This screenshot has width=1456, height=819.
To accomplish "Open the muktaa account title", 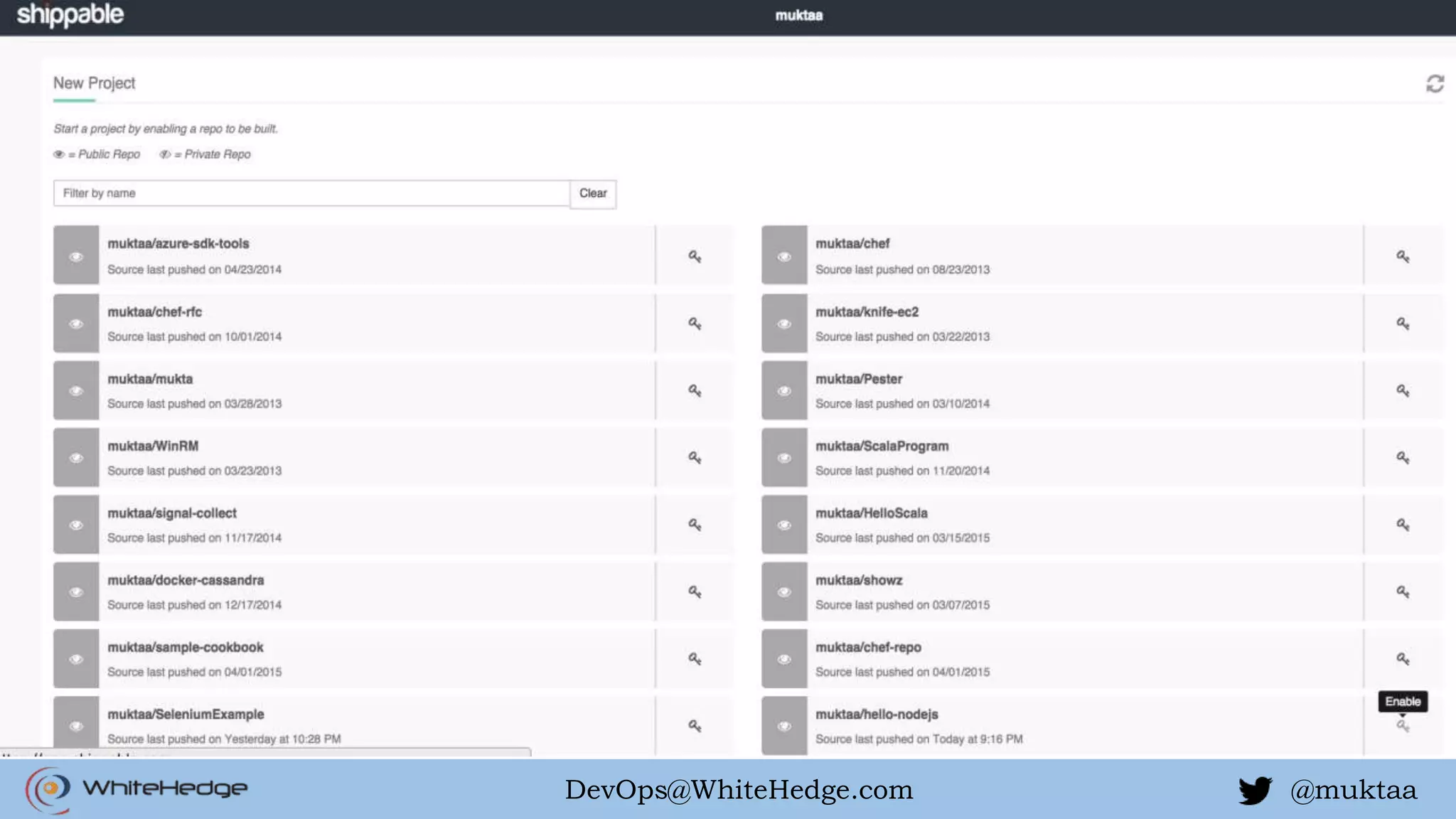I will (799, 16).
